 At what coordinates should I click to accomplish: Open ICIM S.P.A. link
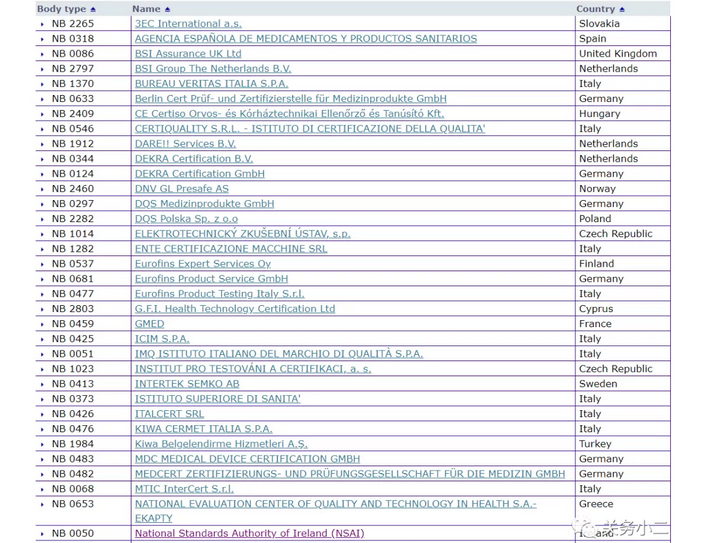(162, 339)
